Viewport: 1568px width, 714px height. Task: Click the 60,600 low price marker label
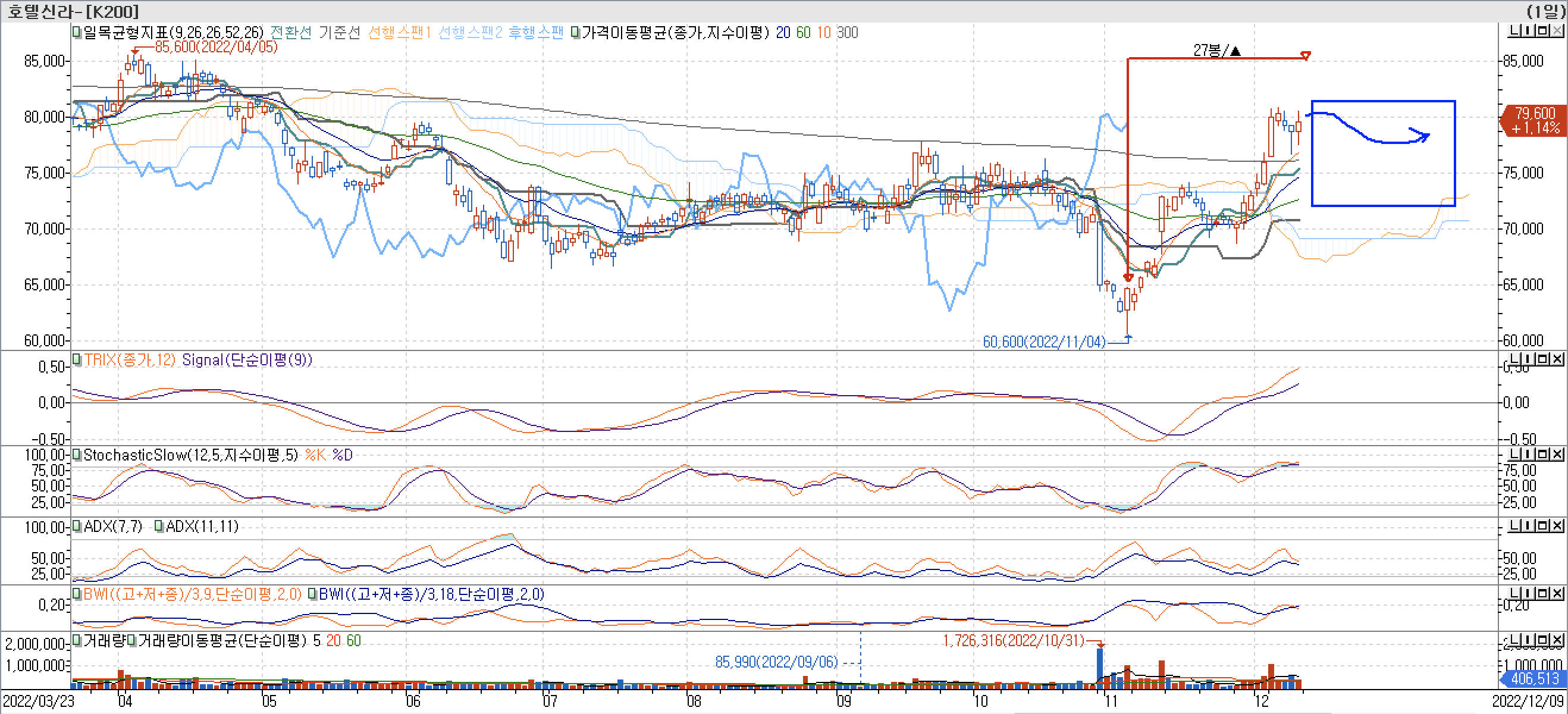click(1044, 342)
